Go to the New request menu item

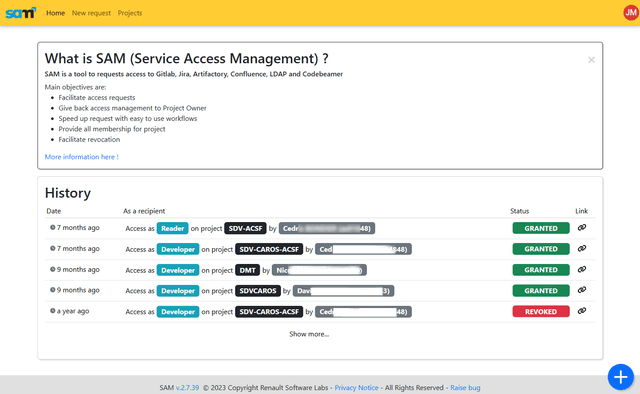tap(91, 13)
